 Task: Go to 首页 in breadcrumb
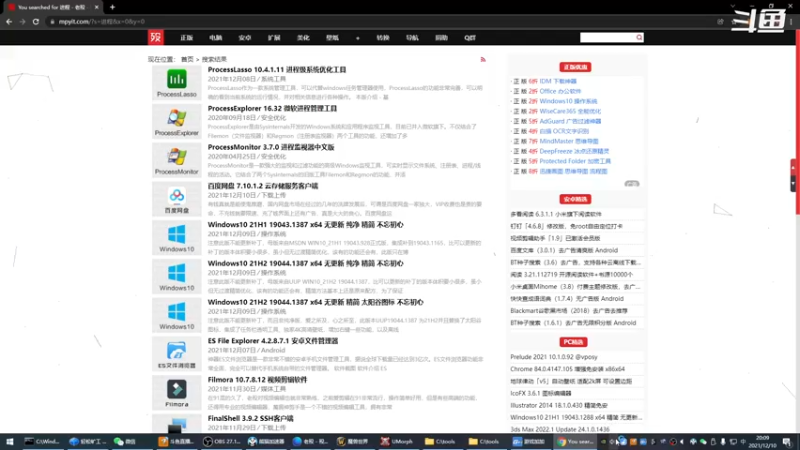[187, 60]
